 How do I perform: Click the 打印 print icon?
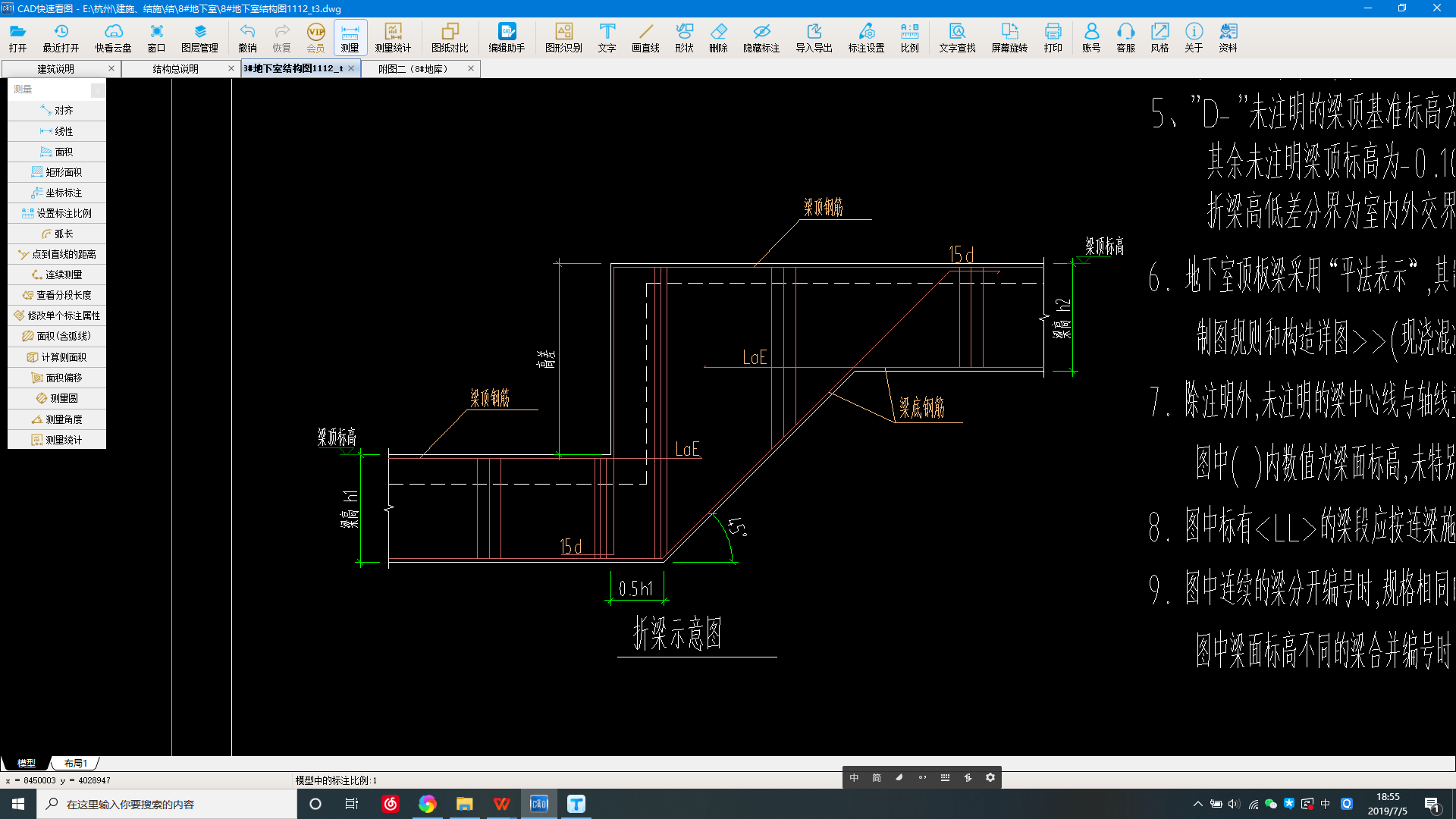[1053, 38]
